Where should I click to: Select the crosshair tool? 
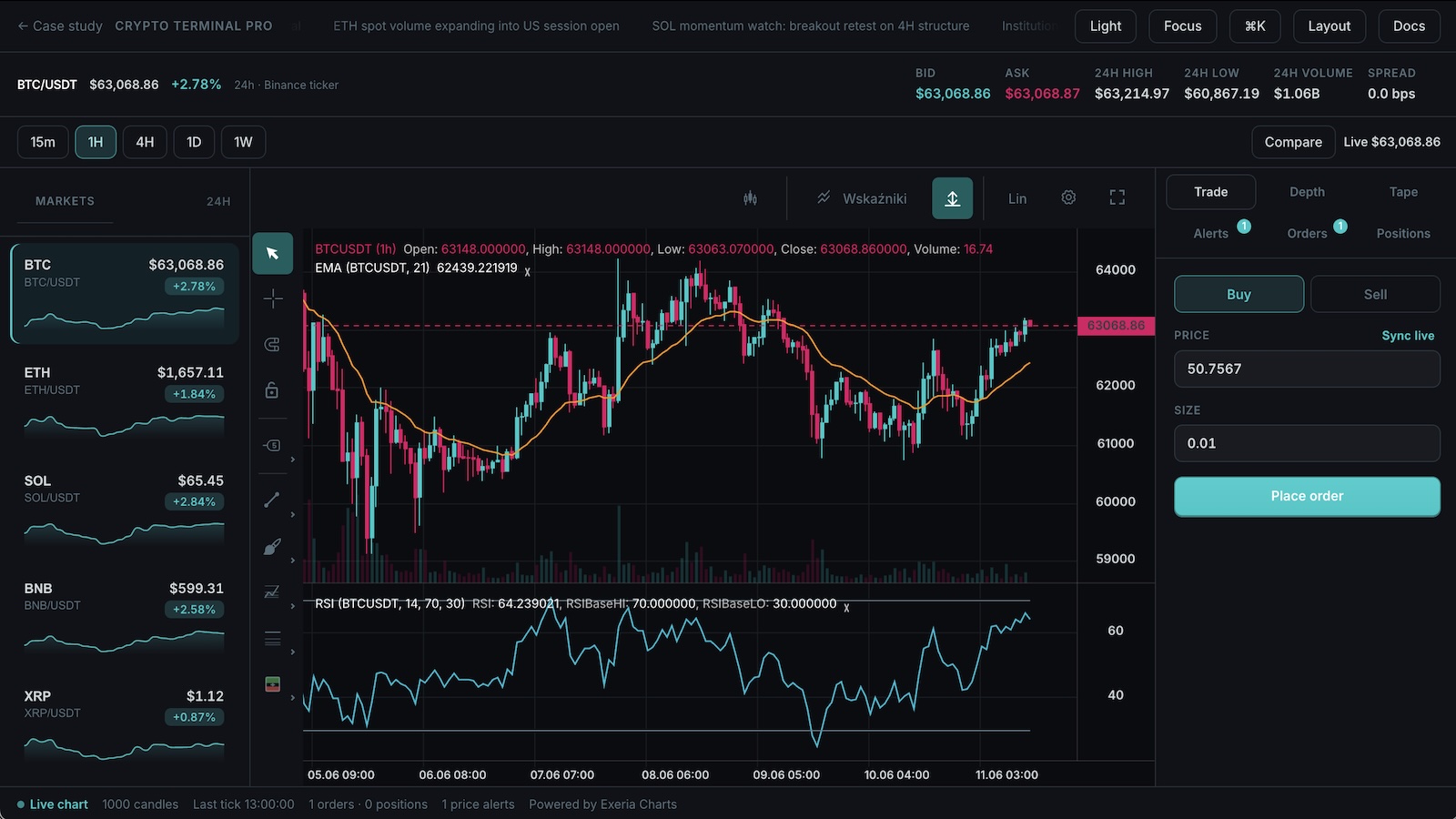point(272,298)
